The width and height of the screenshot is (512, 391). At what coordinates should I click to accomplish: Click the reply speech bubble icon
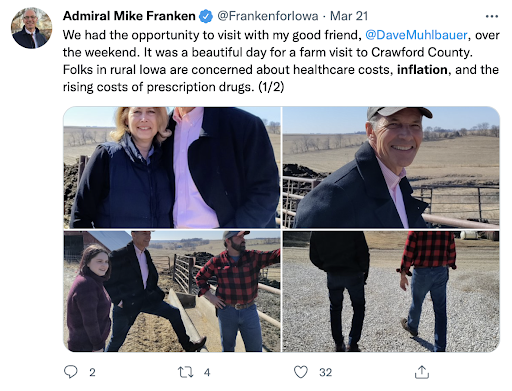point(71,372)
